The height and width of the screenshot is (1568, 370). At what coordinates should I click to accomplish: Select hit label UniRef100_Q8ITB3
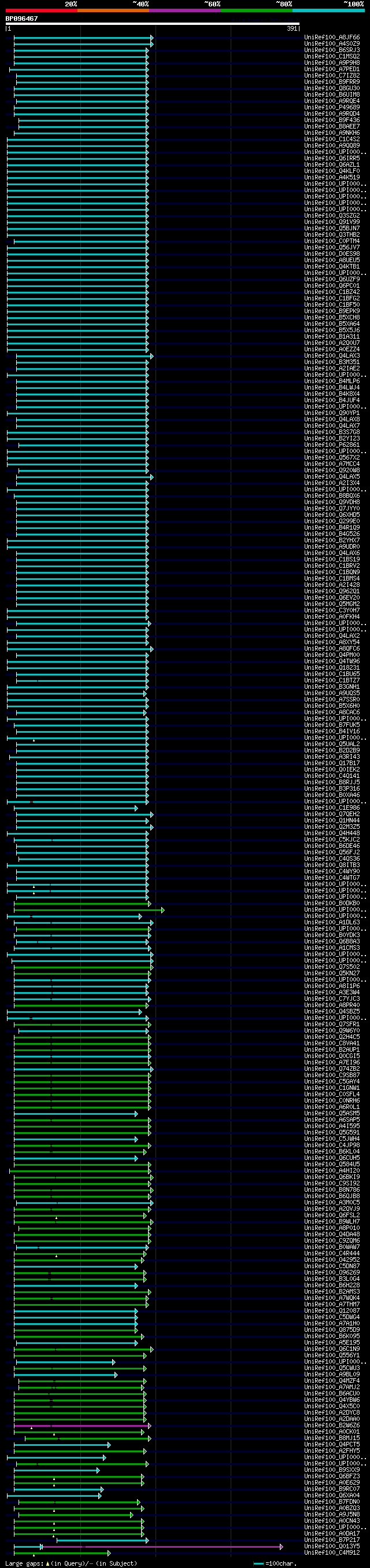[x=332, y=865]
